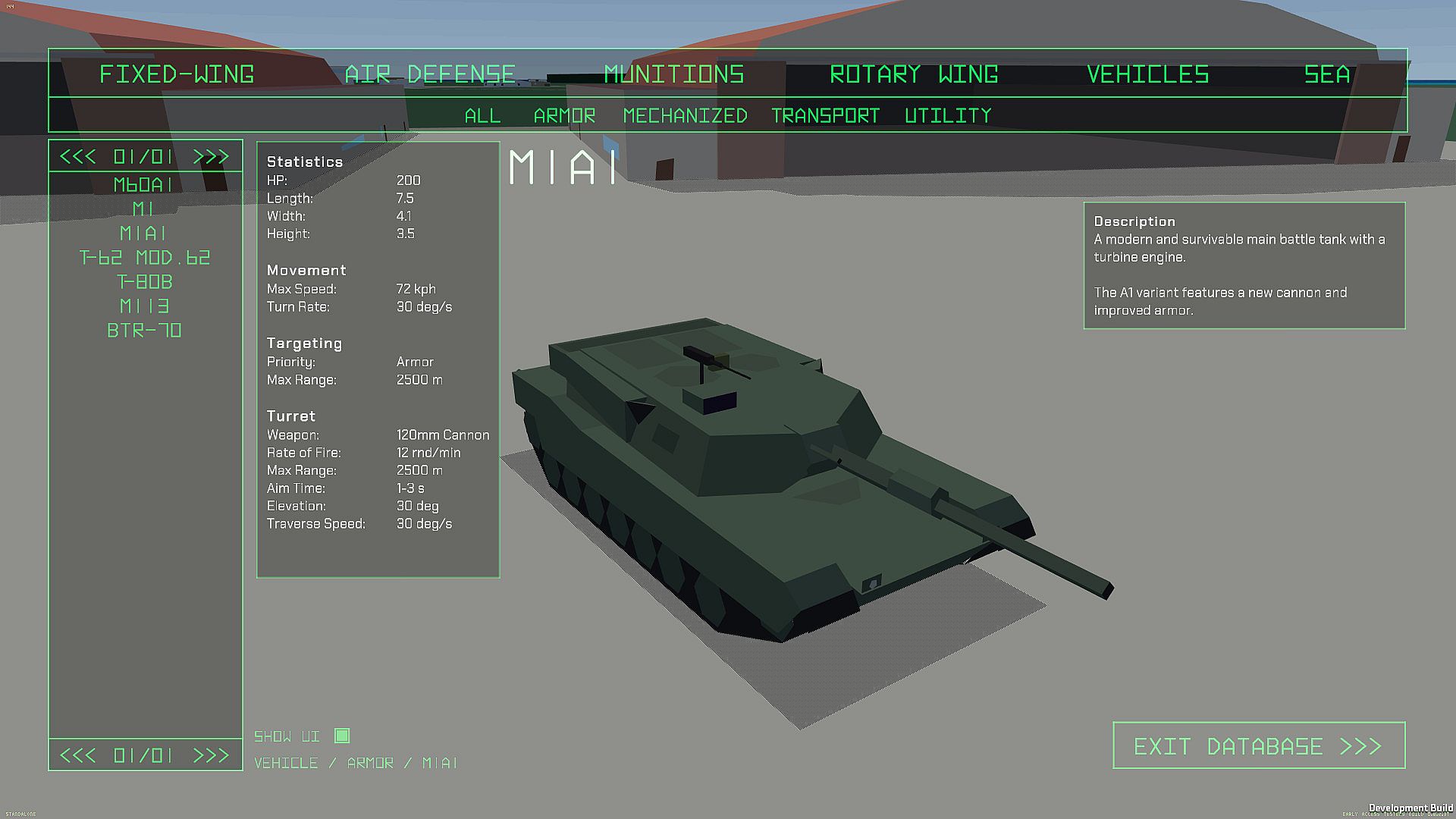Screen dimensions: 1456x819
Task: Switch to the Air Defense category
Action: pos(430,74)
